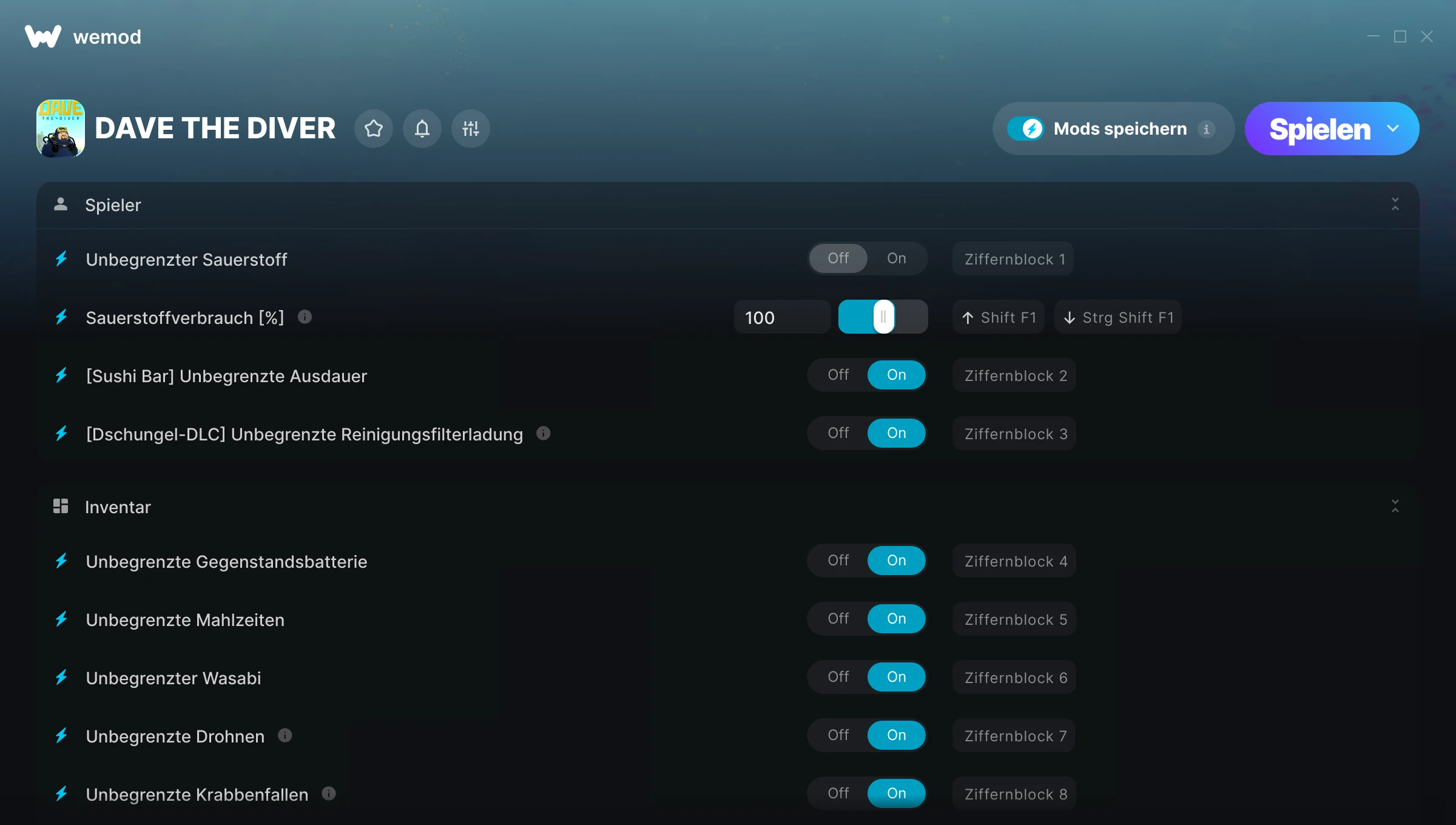
Task: Turn off Unbegrenzte Gegenstandsbatterie
Action: point(838,561)
